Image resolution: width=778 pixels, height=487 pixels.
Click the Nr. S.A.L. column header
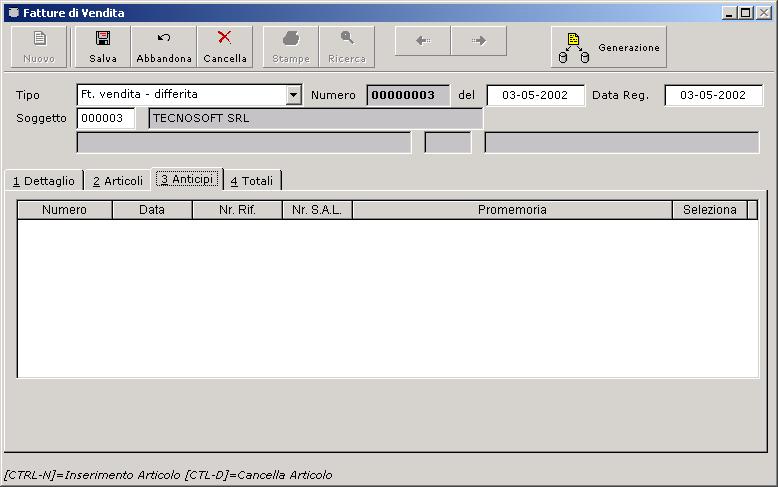click(317, 210)
